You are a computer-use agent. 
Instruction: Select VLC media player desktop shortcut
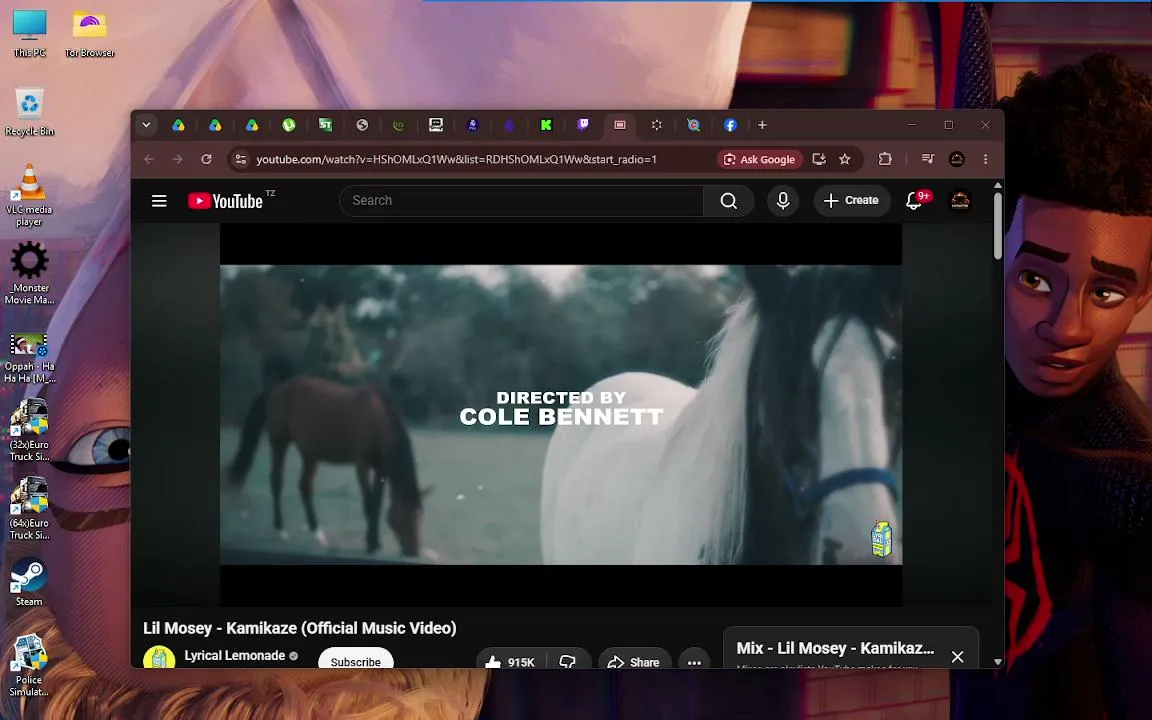[29, 195]
